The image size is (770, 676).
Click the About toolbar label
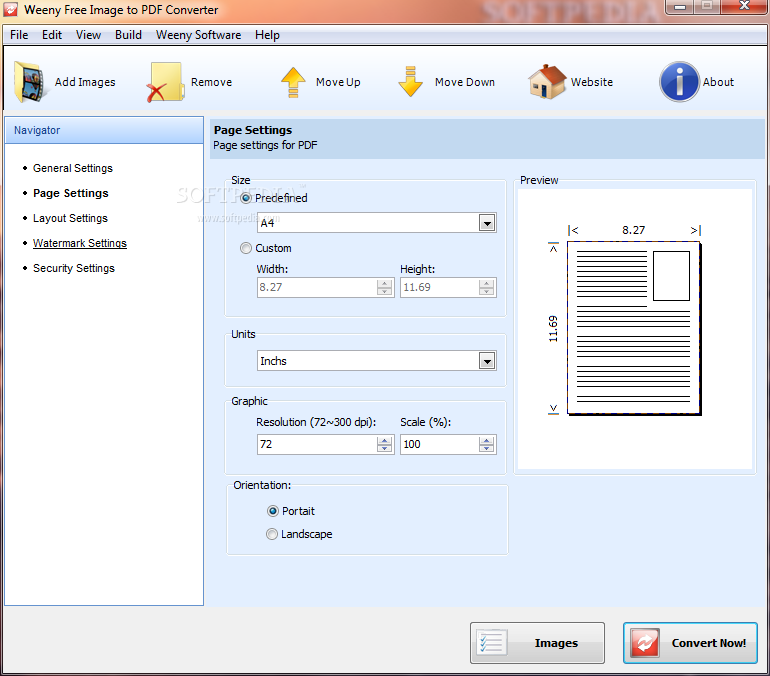tap(718, 82)
